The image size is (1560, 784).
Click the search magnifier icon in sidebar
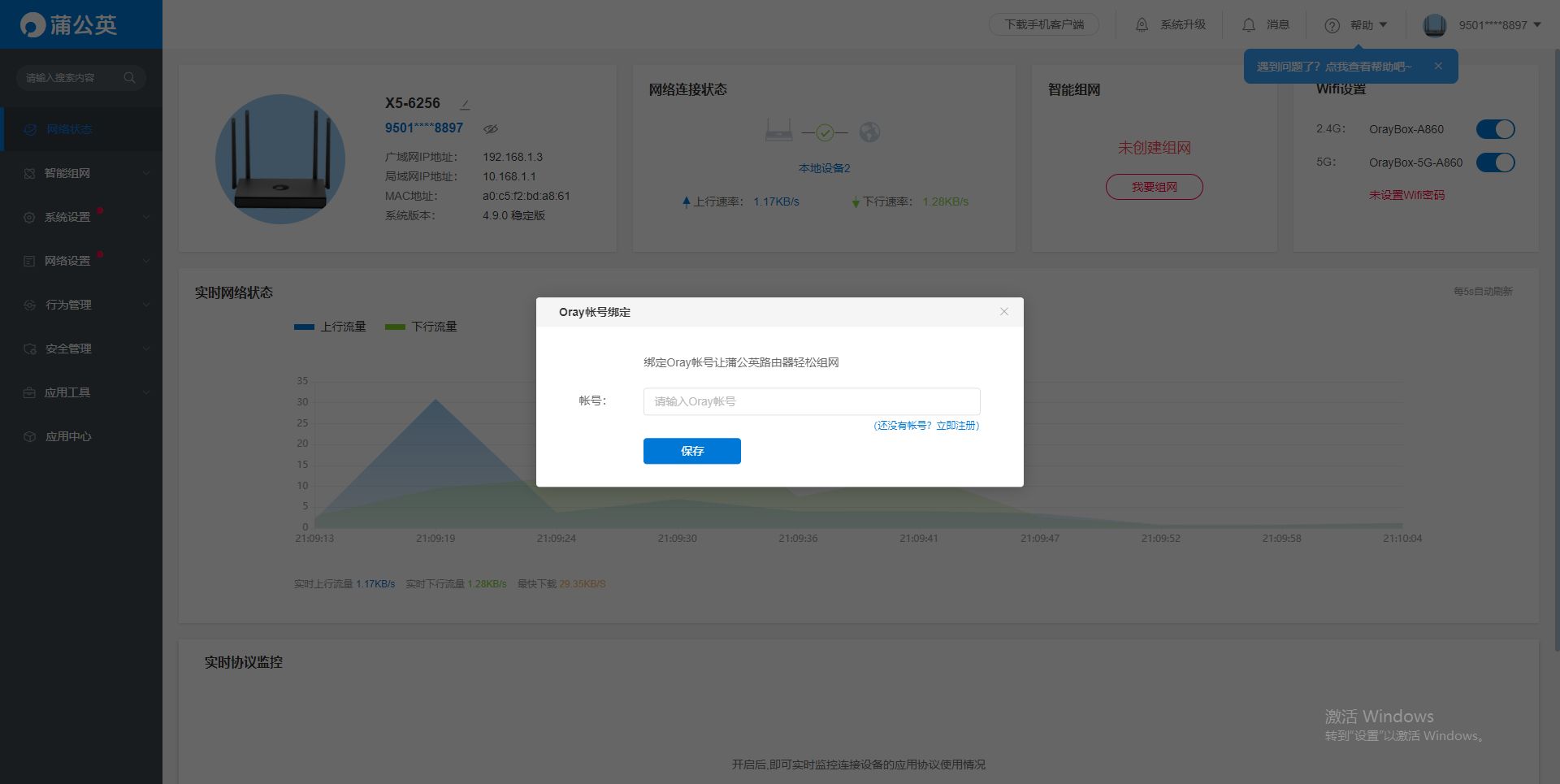point(129,78)
